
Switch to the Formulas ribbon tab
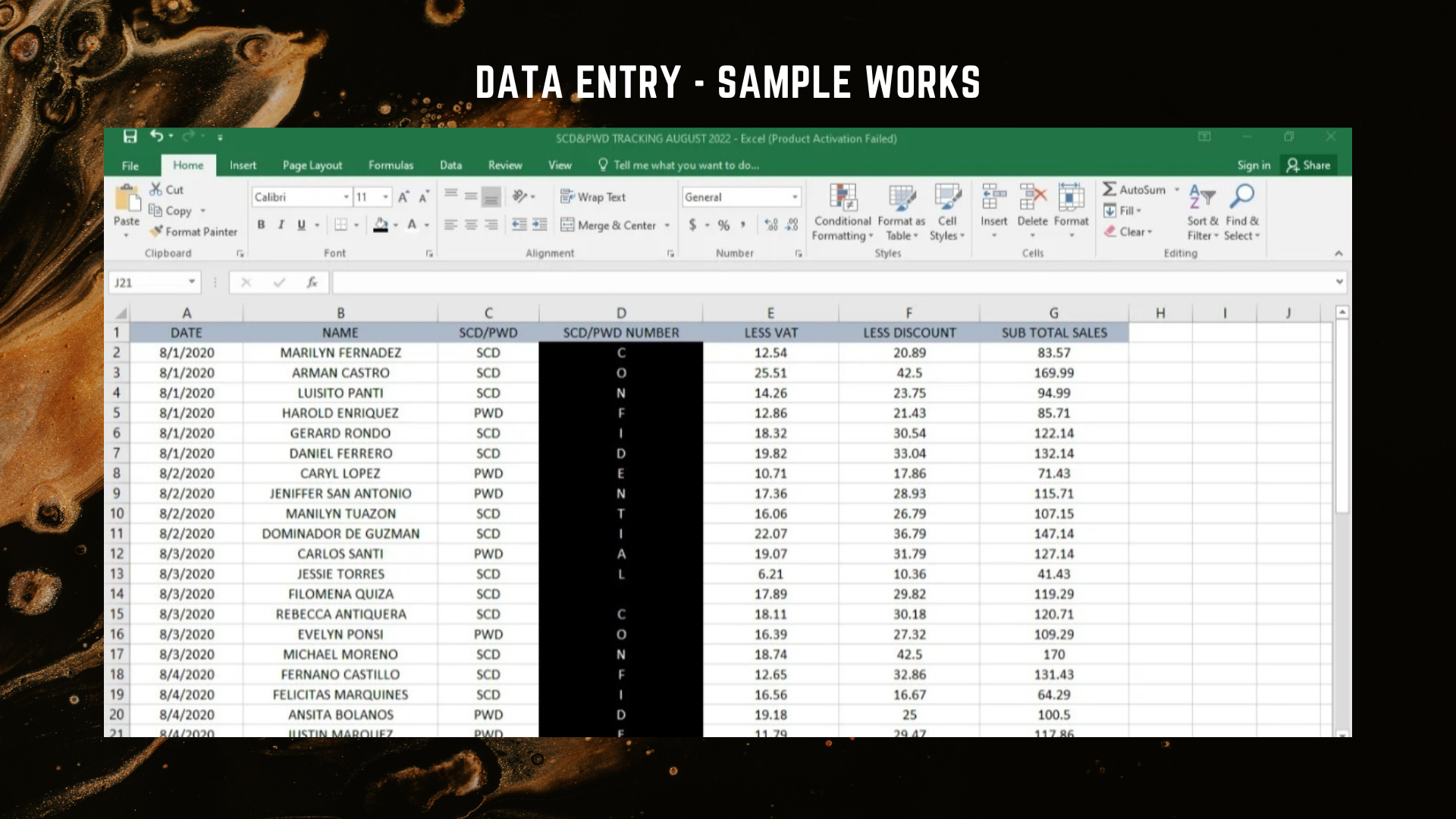(x=391, y=165)
